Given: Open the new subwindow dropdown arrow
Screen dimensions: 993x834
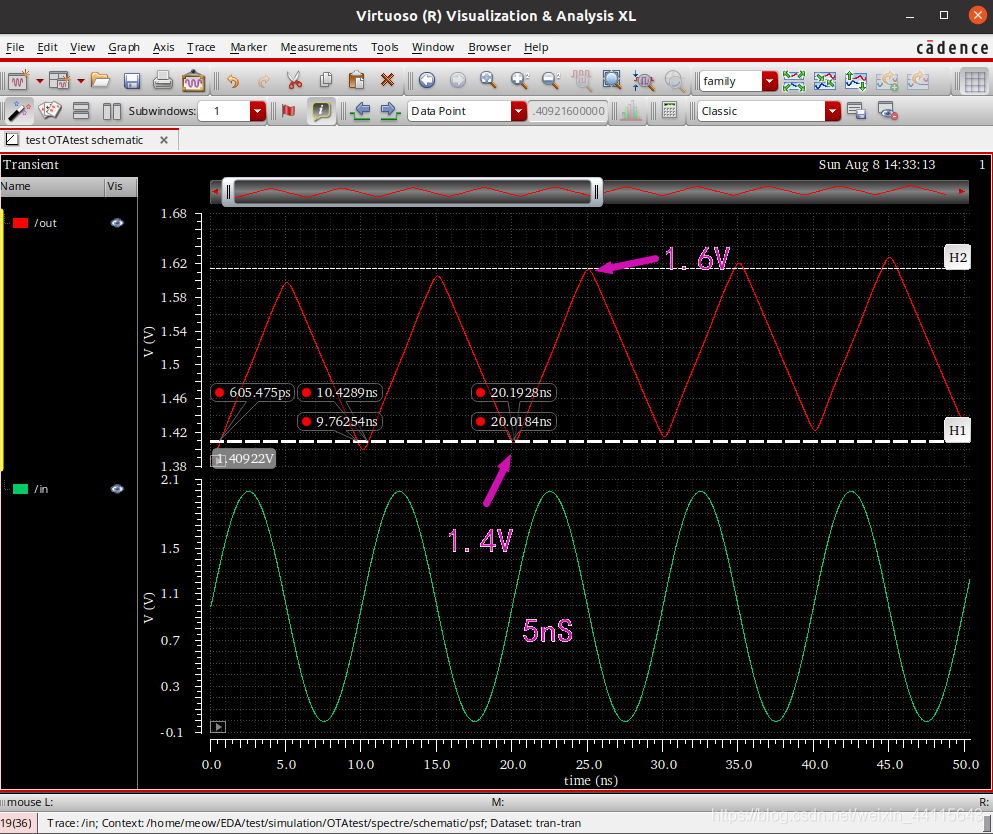Looking at the screenshot, I should pyautogui.click(x=81, y=80).
